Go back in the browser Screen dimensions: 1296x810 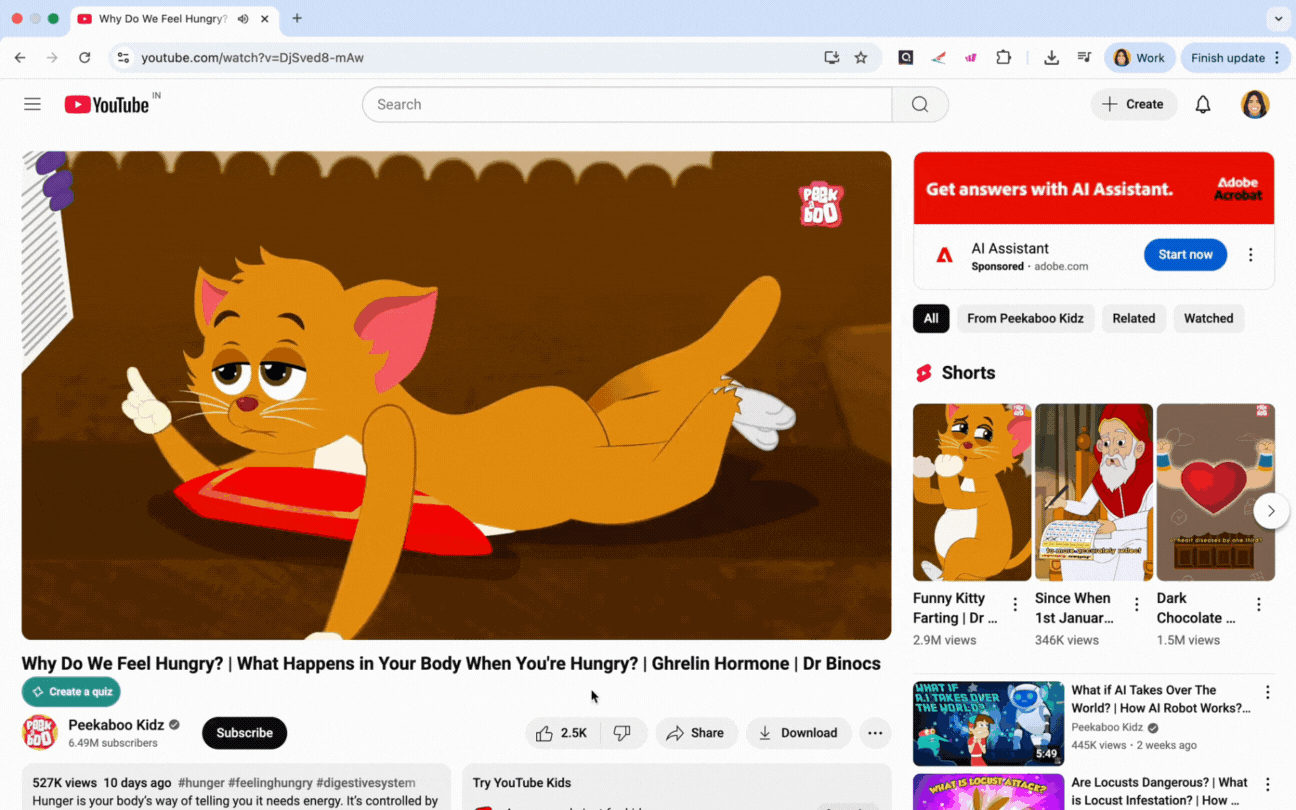click(x=20, y=58)
